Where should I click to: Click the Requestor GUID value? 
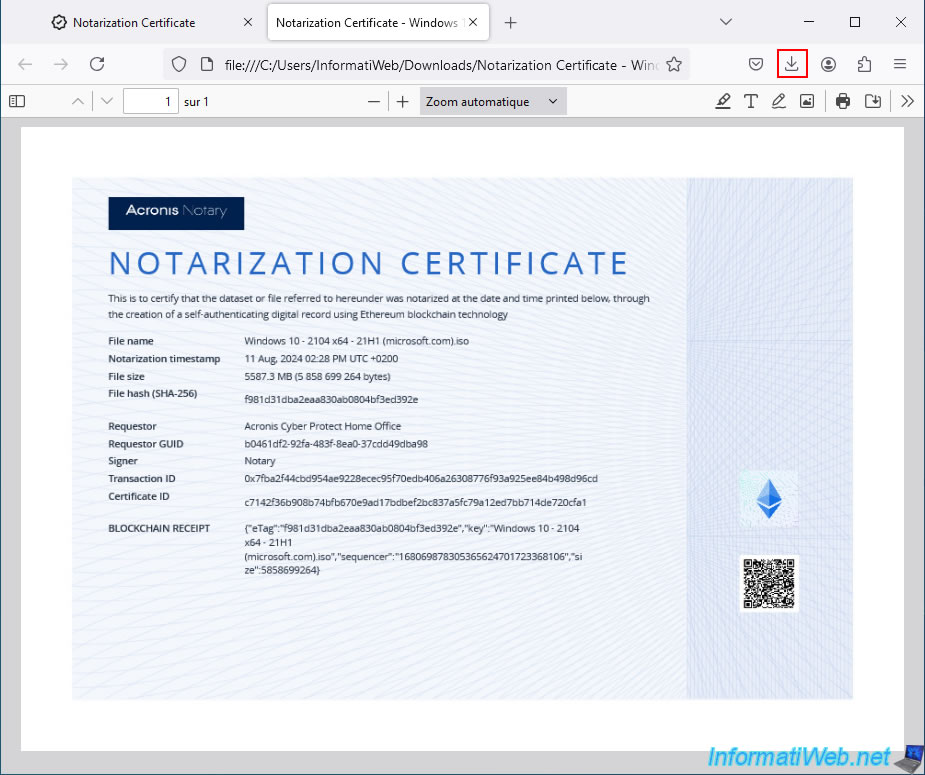(x=336, y=444)
